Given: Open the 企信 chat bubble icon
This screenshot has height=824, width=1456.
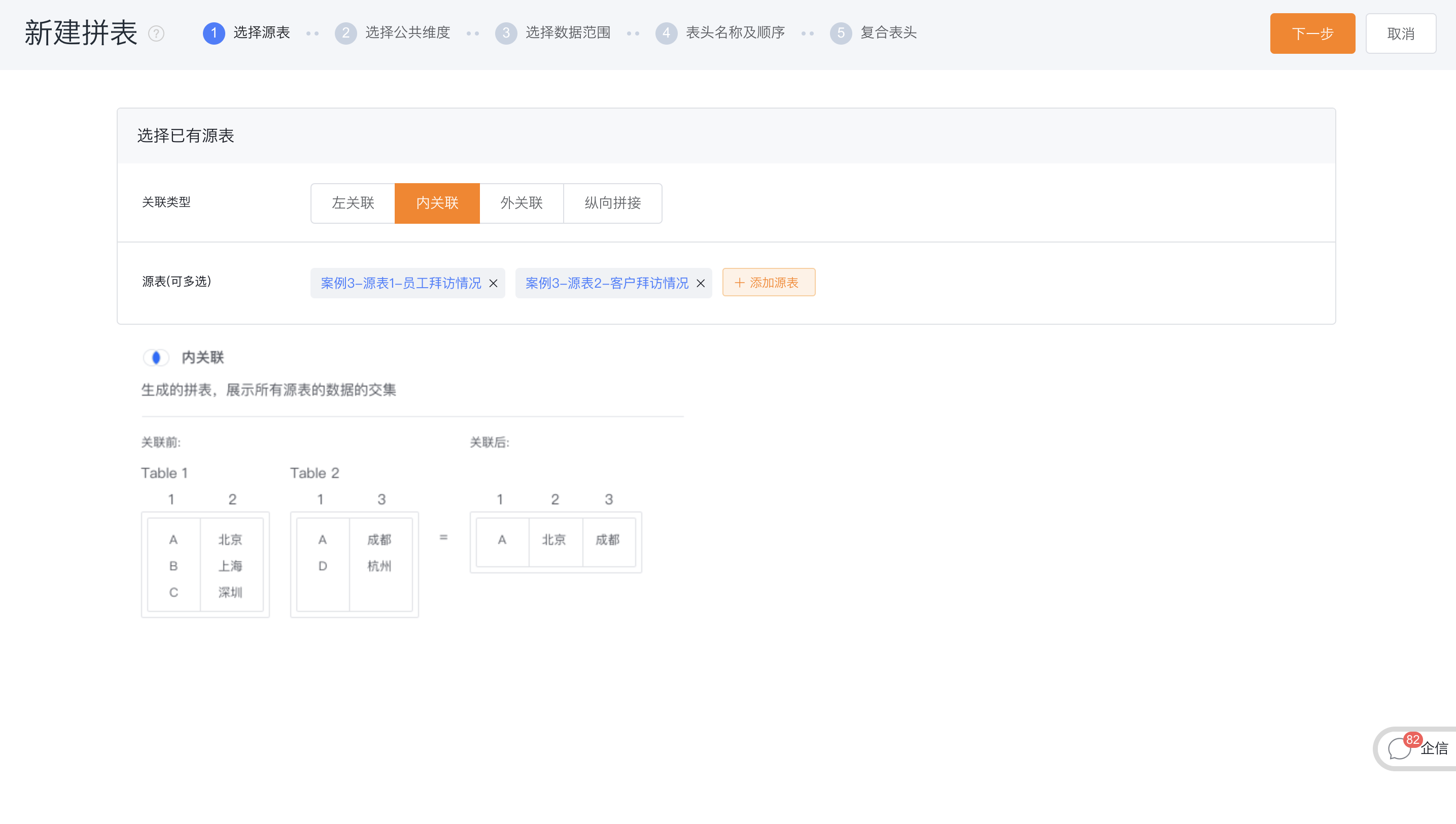Looking at the screenshot, I should (1399, 749).
